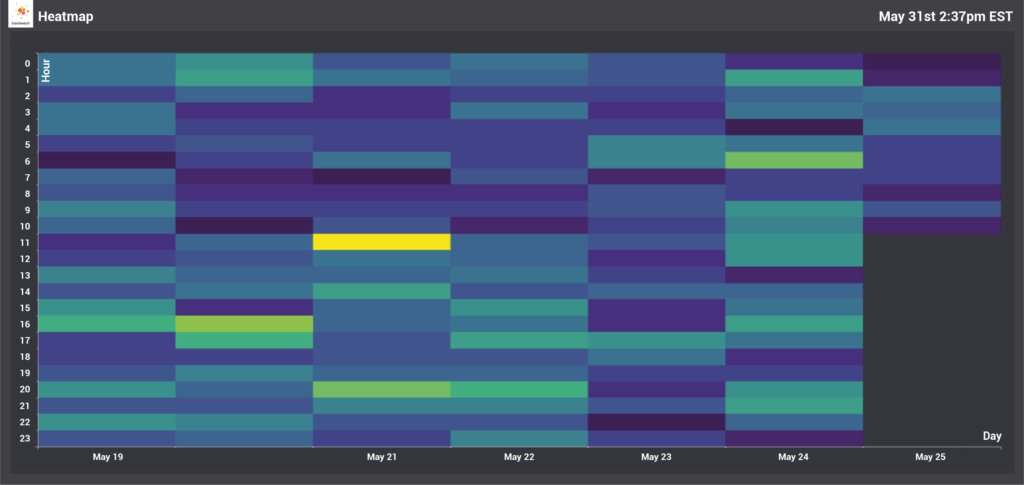Click hour 11 label on the vertical axis

[27, 242]
